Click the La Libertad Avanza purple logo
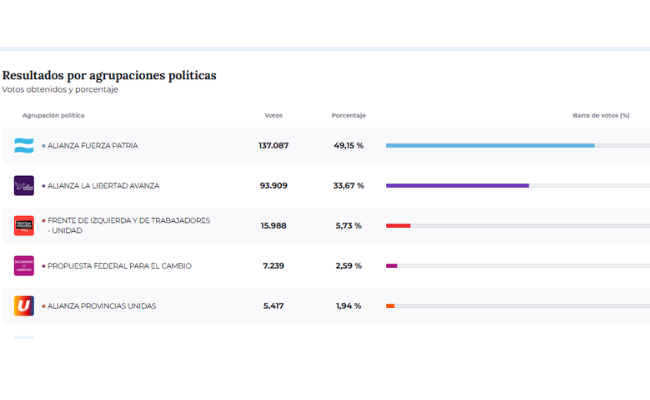Image resolution: width=650 pixels, height=400 pixels. click(24, 186)
